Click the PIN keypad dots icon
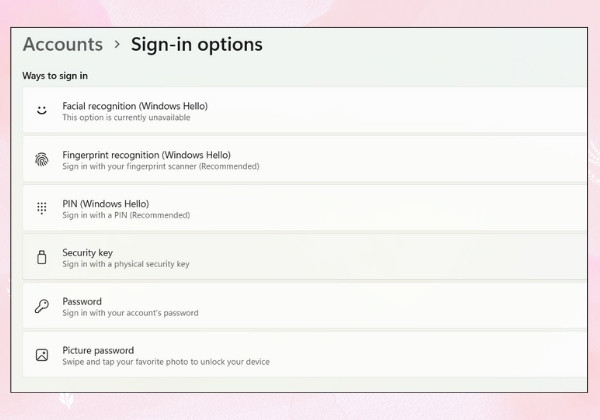 (x=42, y=208)
